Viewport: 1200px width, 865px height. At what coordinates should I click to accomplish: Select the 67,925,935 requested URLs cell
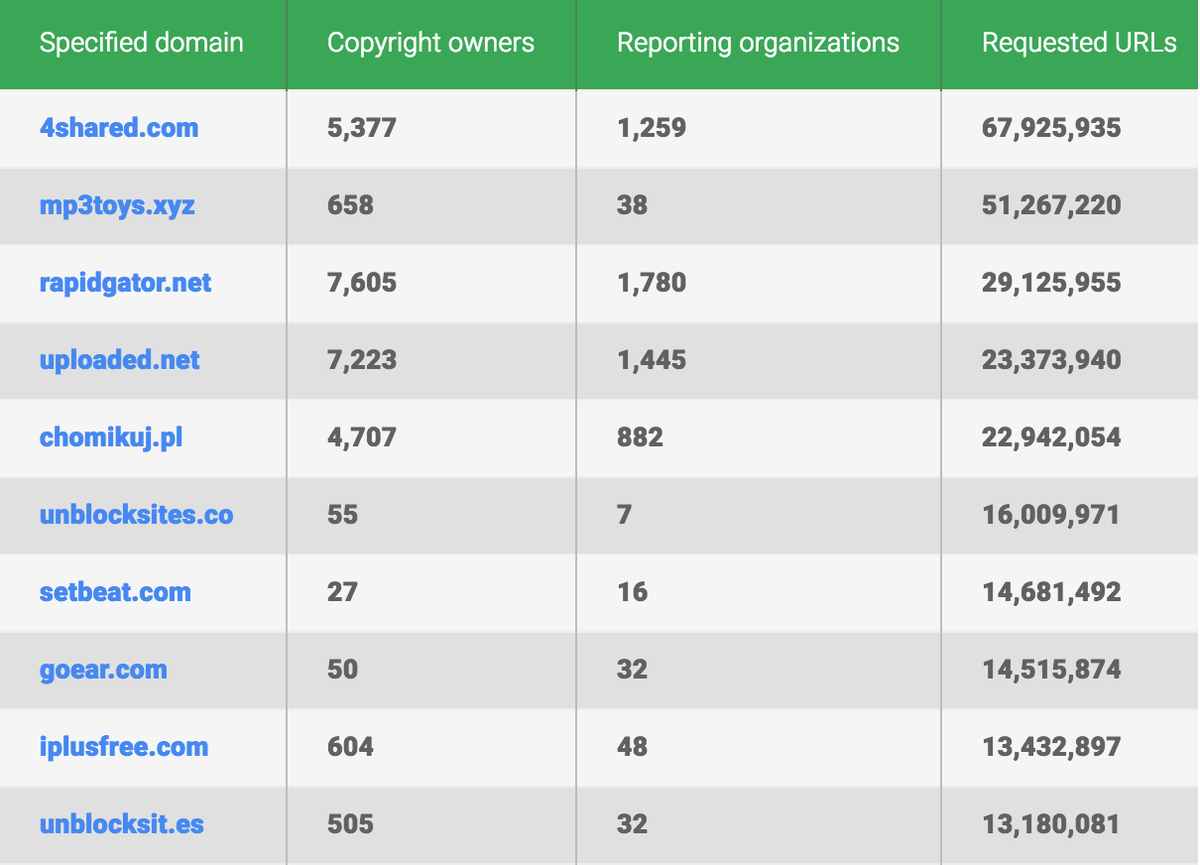(x=1052, y=128)
